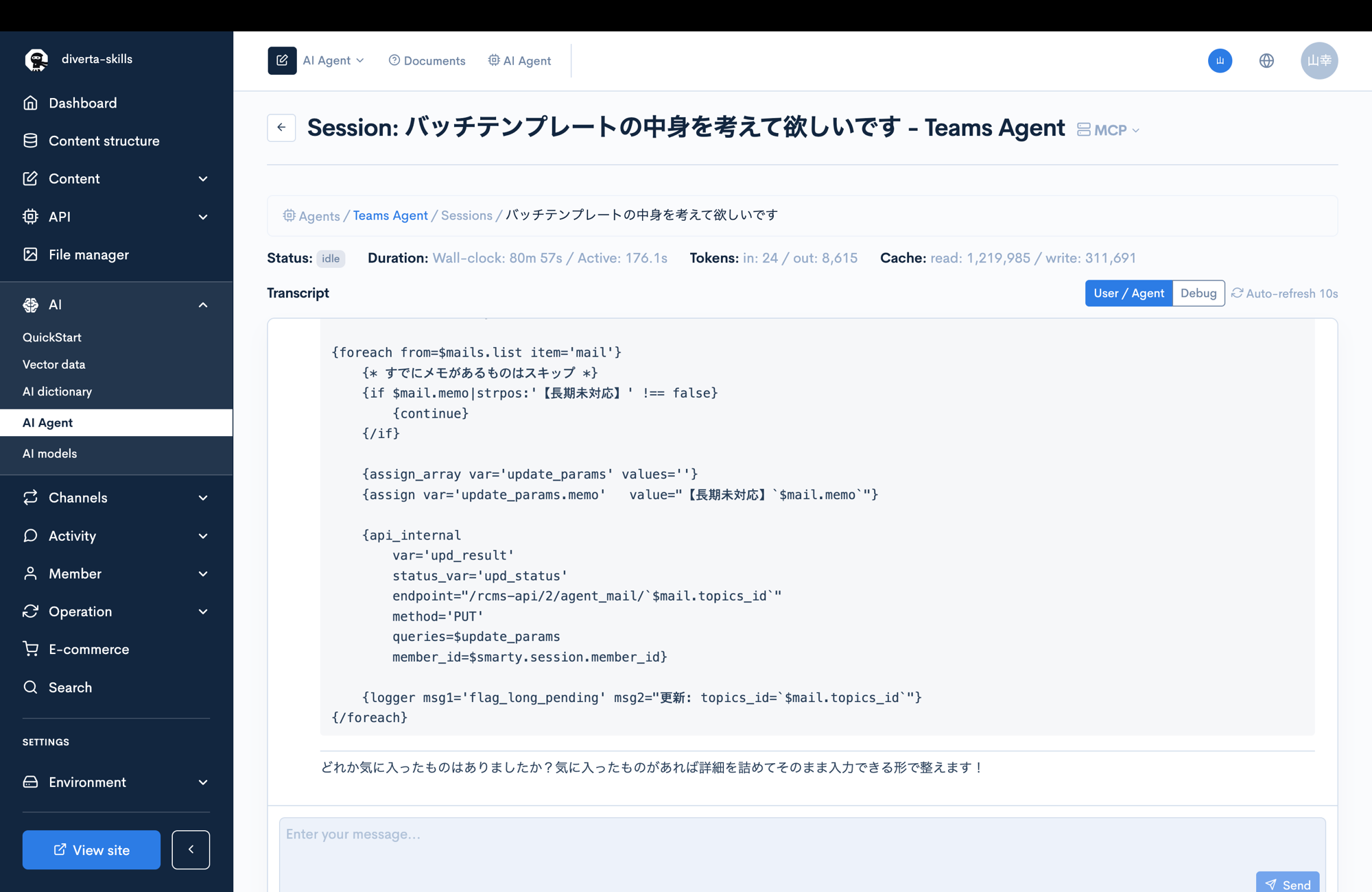Viewport: 1372px width, 892px height.
Task: Click the Environment drive icon
Action: 30,782
